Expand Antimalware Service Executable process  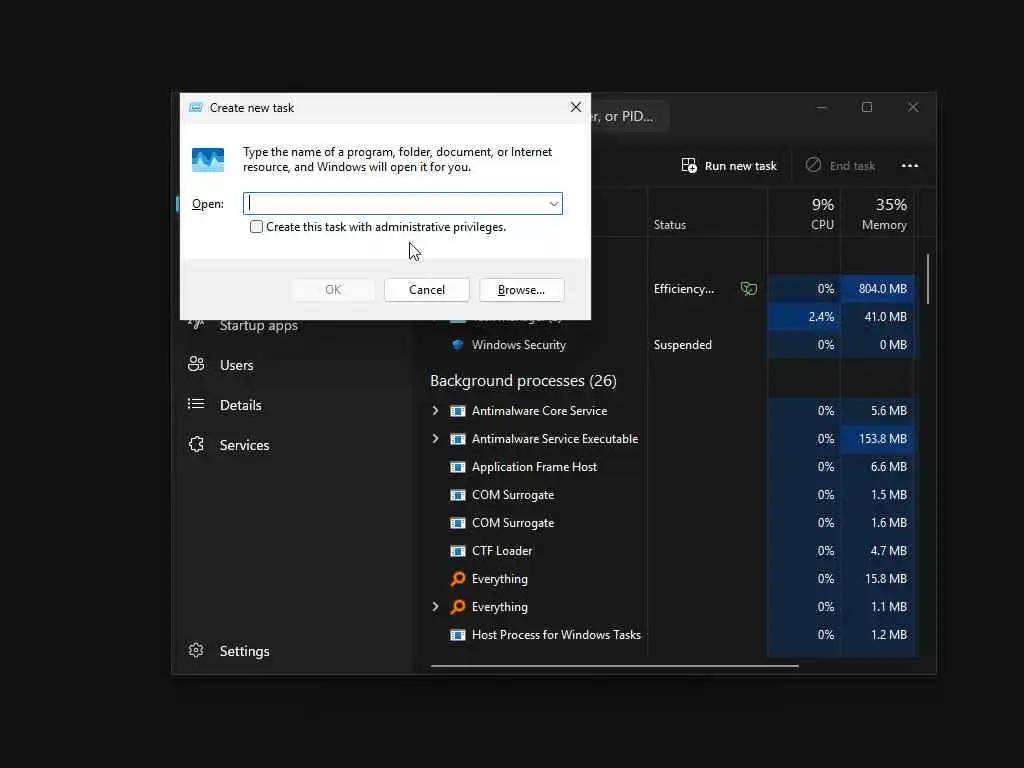[436, 439]
